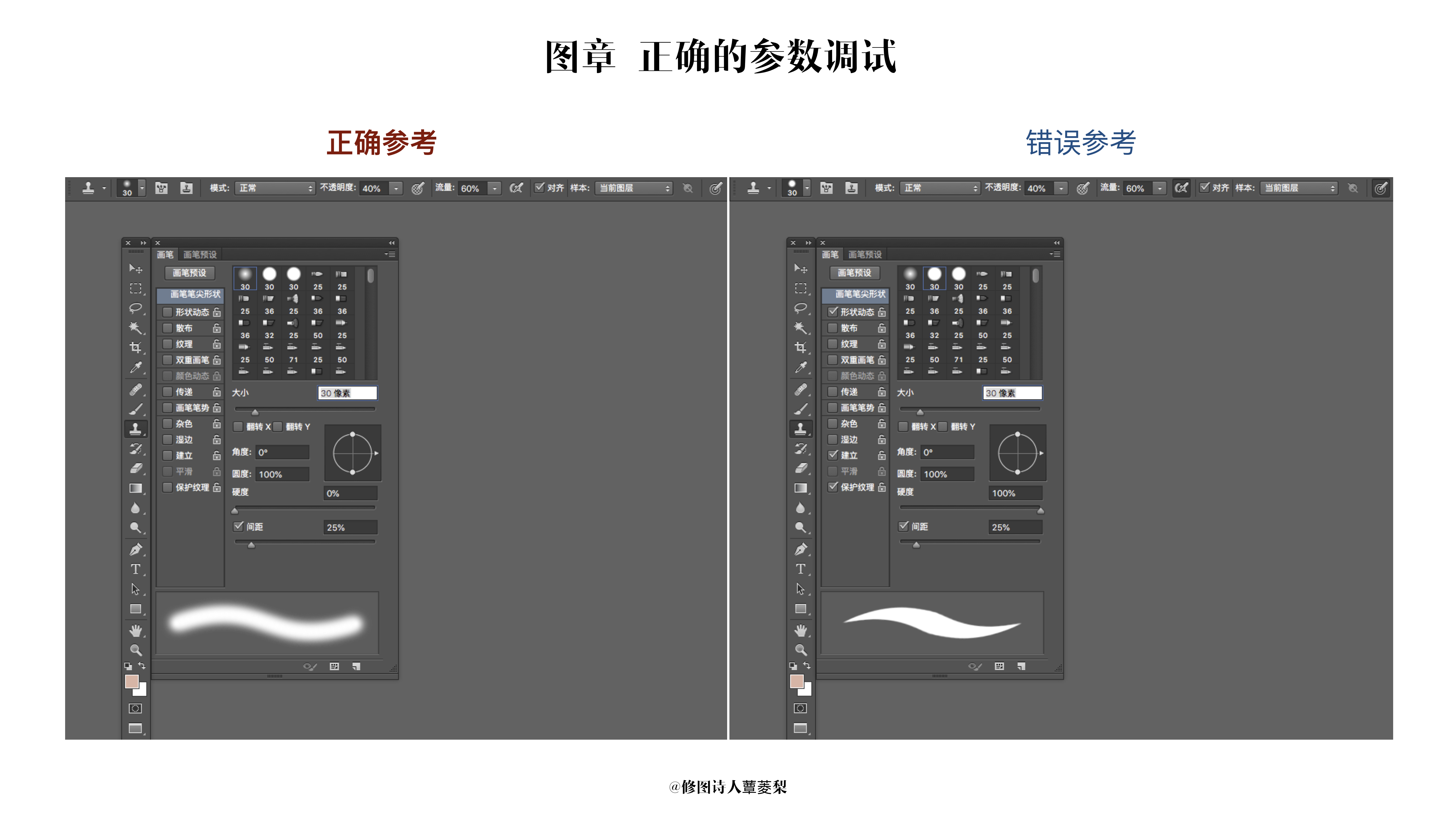
Task: Click the 角度 field in right panel
Action: click(947, 452)
